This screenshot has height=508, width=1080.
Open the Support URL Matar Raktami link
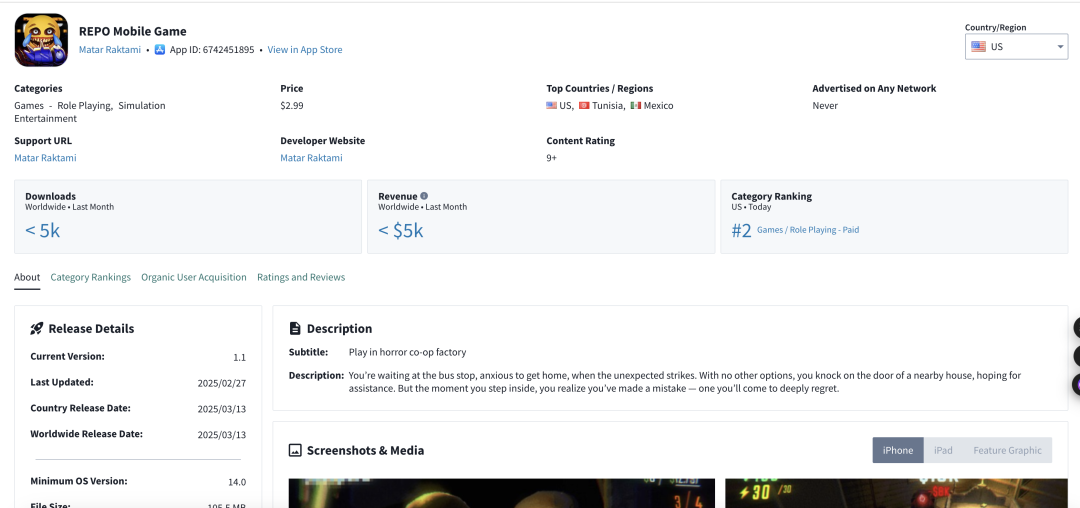click(x=45, y=158)
